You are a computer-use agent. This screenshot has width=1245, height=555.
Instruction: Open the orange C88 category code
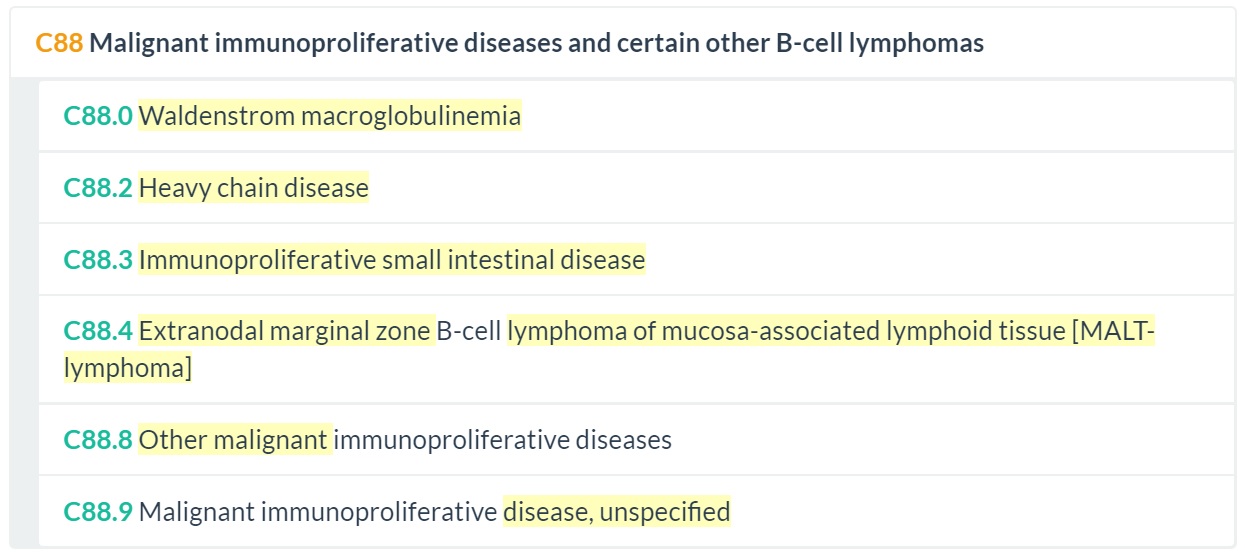[x=59, y=43]
